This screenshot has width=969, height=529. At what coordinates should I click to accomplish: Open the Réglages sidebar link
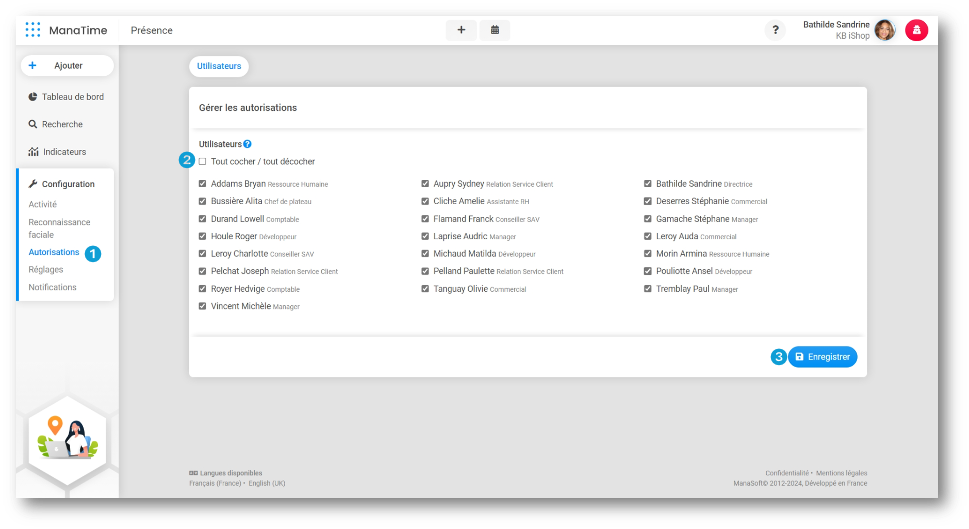(x=46, y=270)
